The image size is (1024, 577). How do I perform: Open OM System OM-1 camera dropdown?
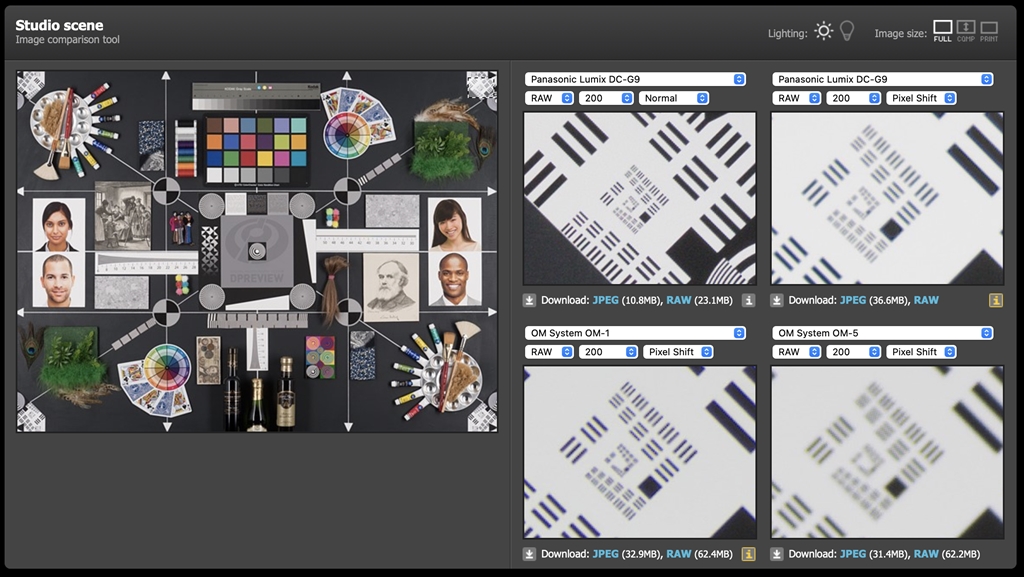coord(635,333)
